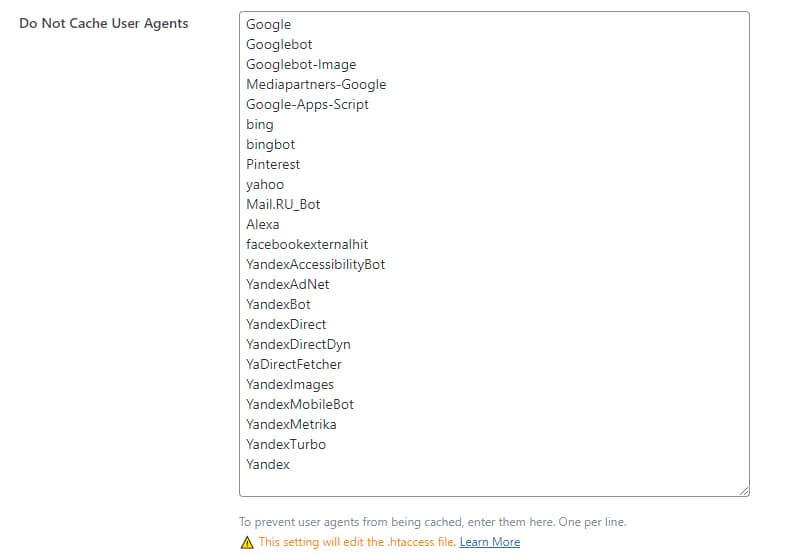The image size is (789, 555).
Task: Click the orange warning triangle icon
Action: [247, 542]
